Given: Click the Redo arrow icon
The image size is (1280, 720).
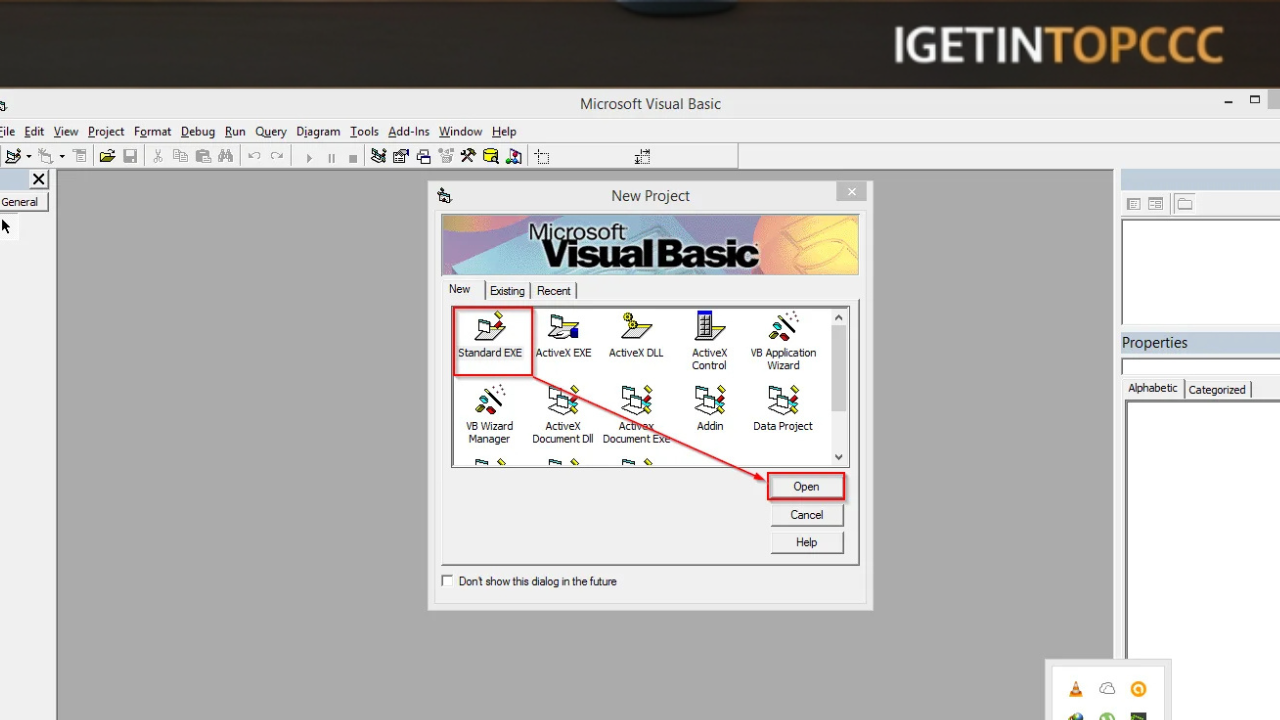Looking at the screenshot, I should pyautogui.click(x=277, y=157).
